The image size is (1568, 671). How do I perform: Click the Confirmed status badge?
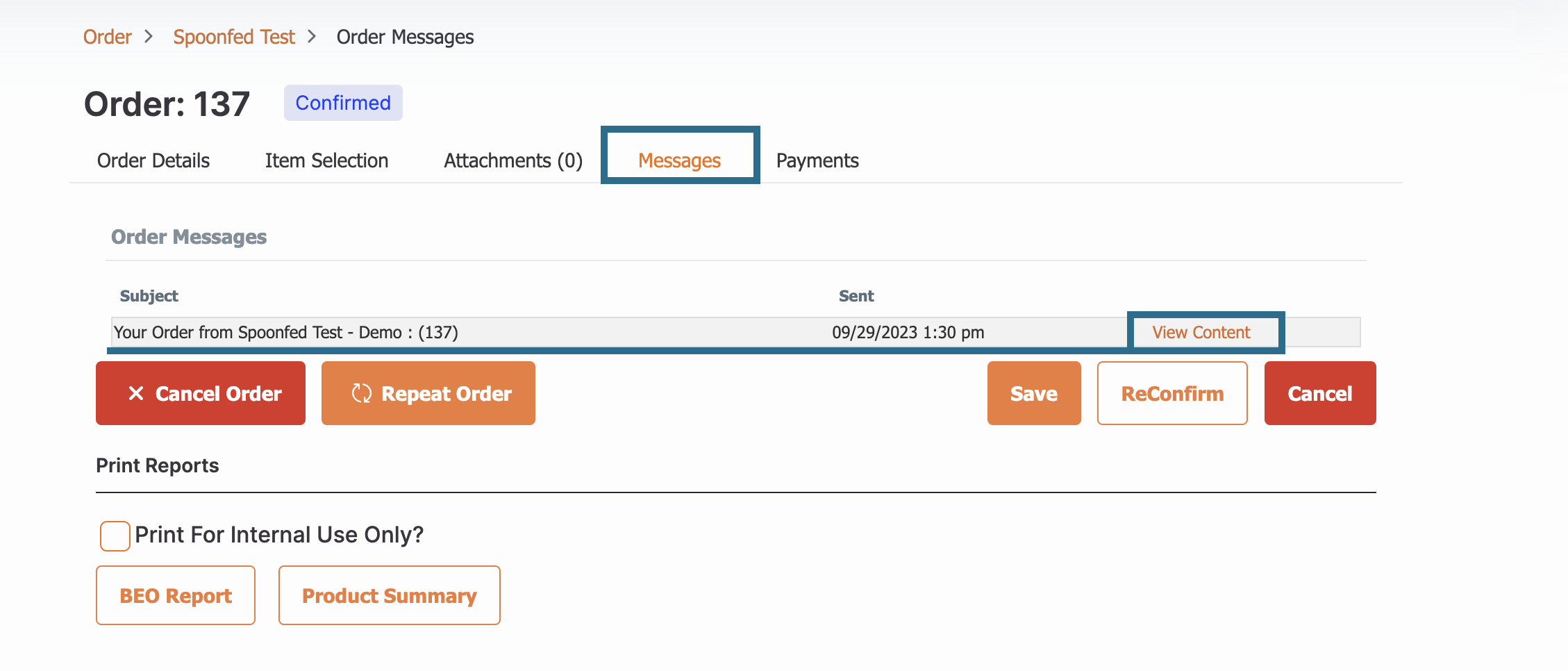pos(343,103)
